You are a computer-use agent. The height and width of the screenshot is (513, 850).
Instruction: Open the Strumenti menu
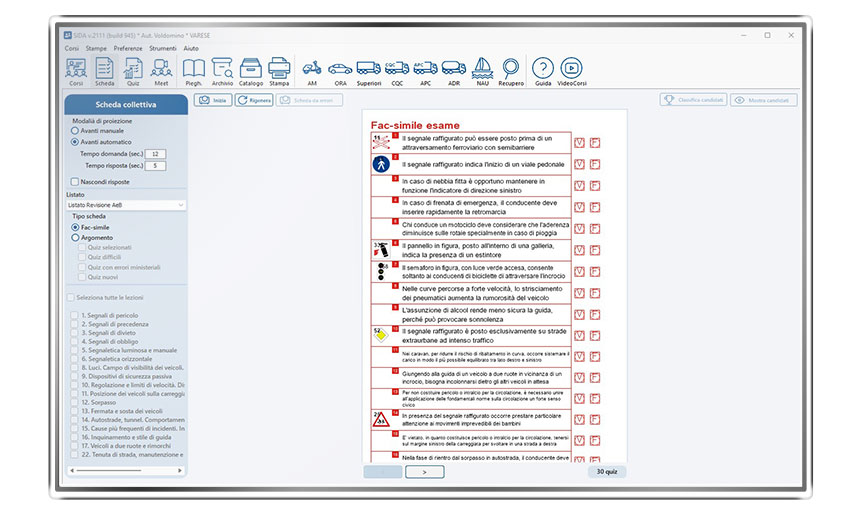(x=163, y=48)
